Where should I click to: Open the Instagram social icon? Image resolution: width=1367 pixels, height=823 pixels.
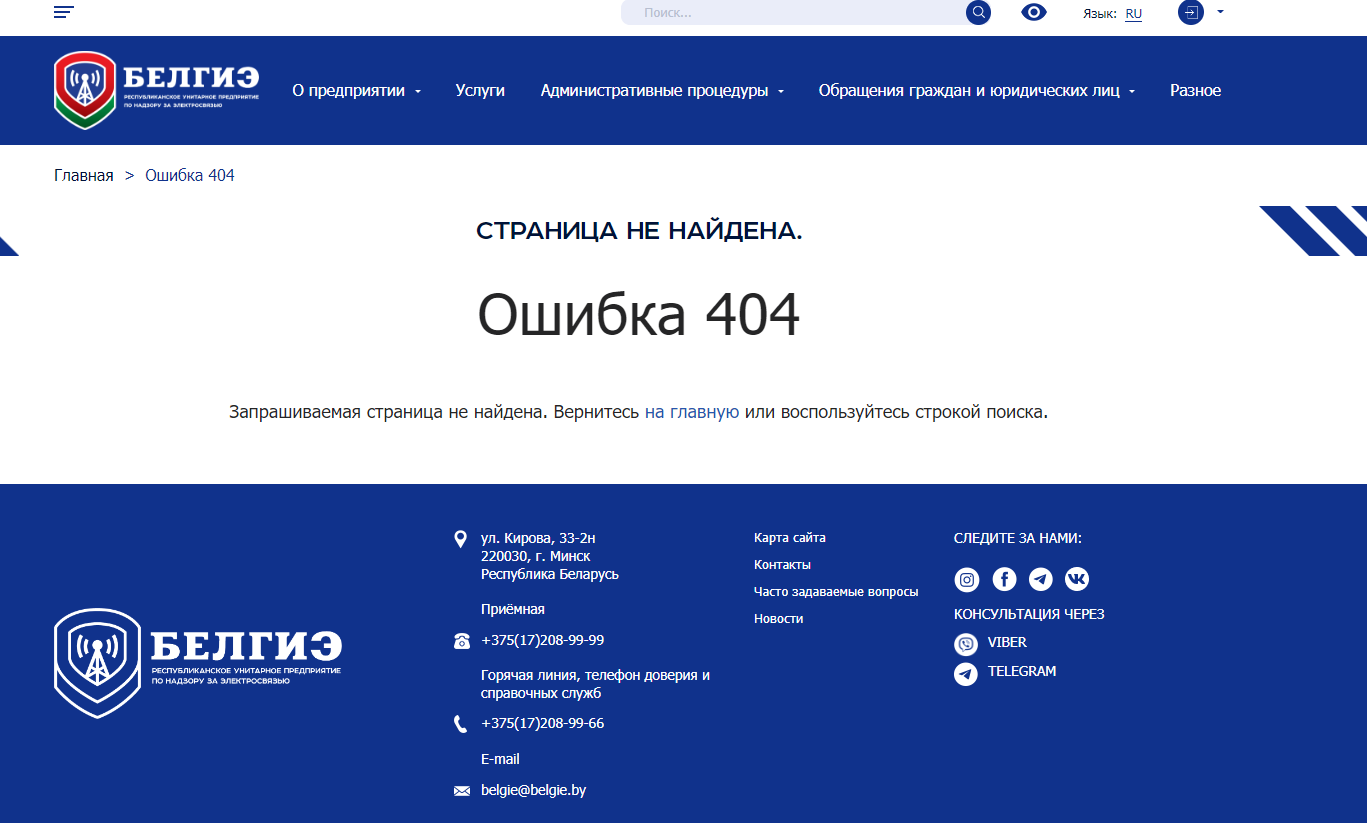(967, 579)
